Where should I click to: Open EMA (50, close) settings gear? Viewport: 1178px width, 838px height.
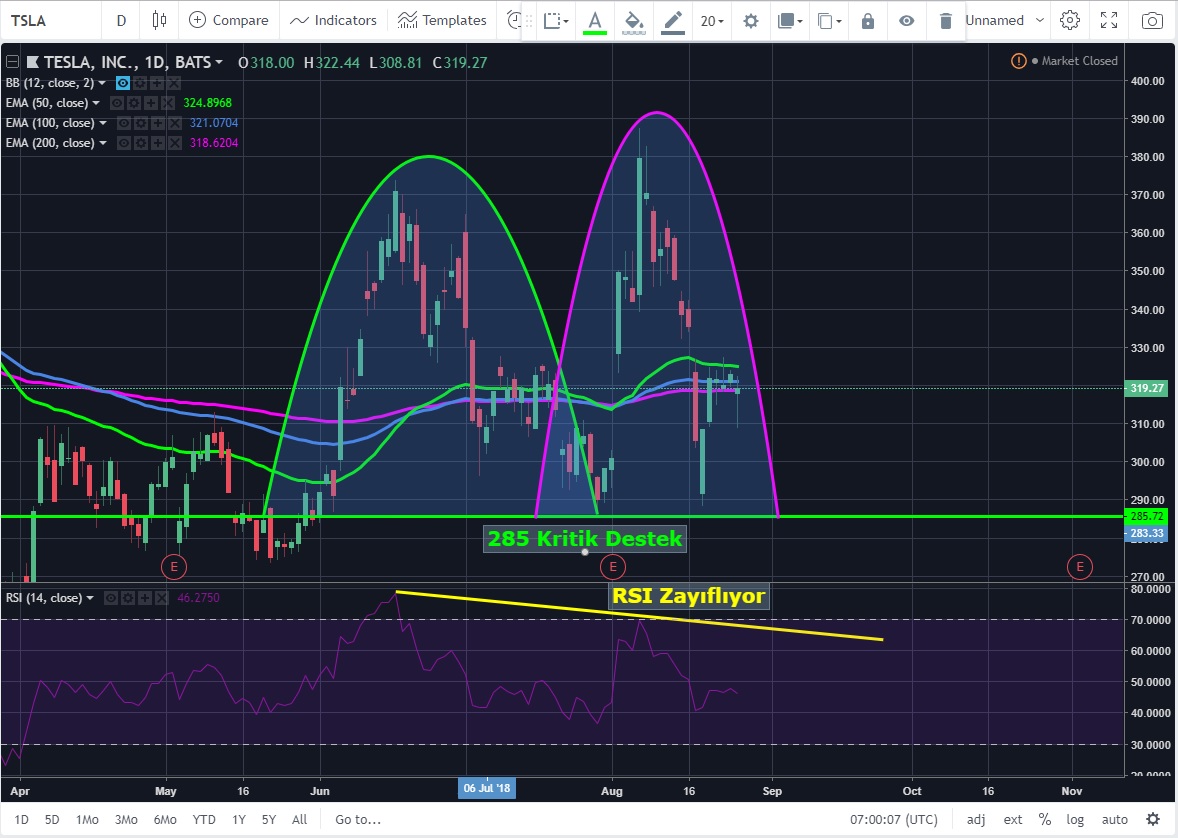134,103
